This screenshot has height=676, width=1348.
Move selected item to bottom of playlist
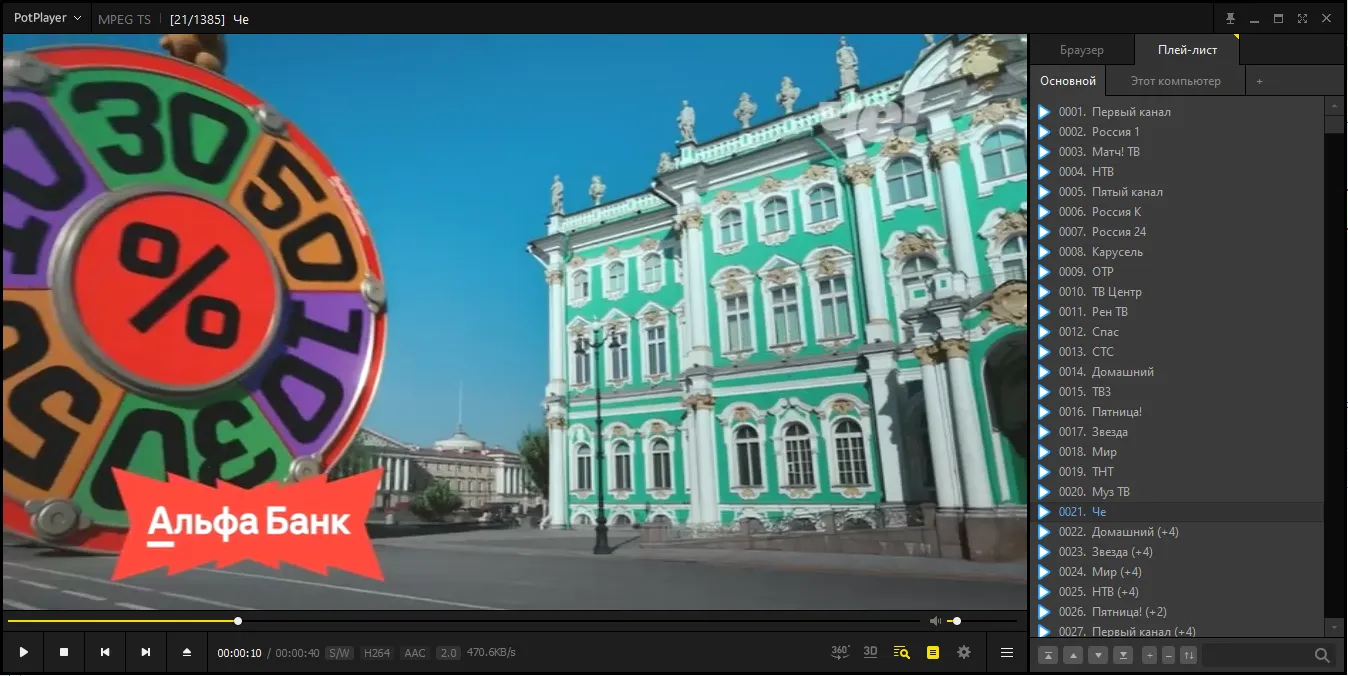1123,655
